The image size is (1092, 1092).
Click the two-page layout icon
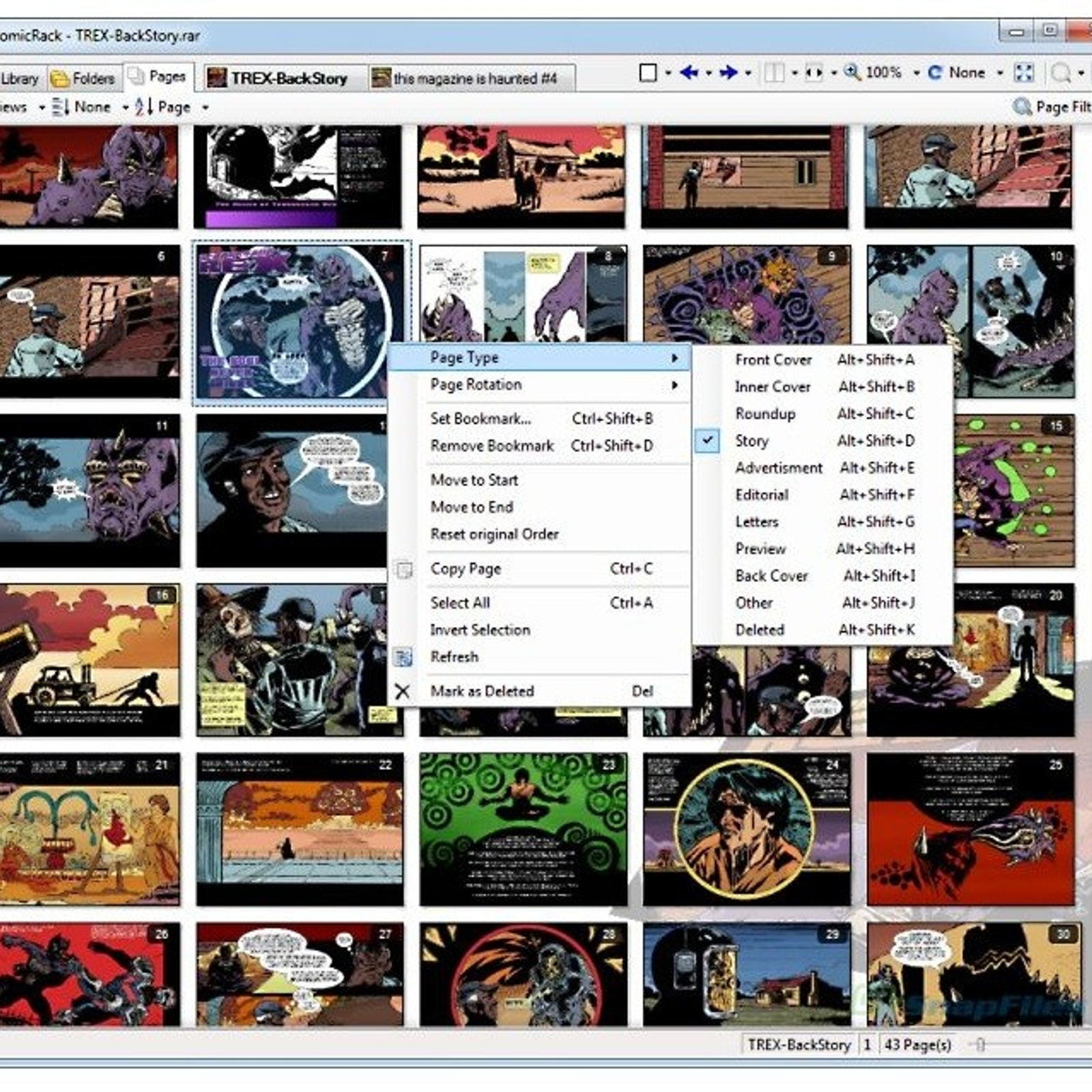tap(774, 72)
